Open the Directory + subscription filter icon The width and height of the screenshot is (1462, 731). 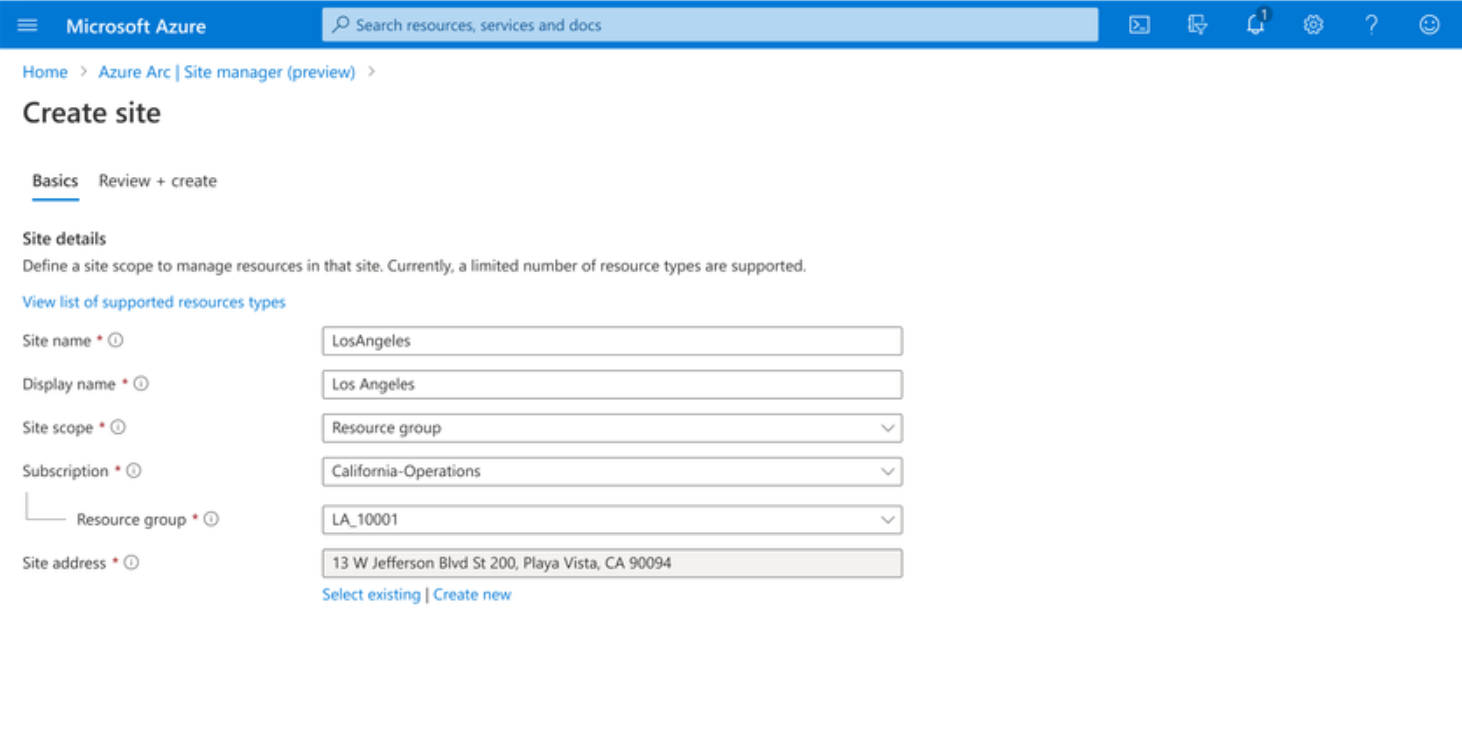(x=1197, y=25)
